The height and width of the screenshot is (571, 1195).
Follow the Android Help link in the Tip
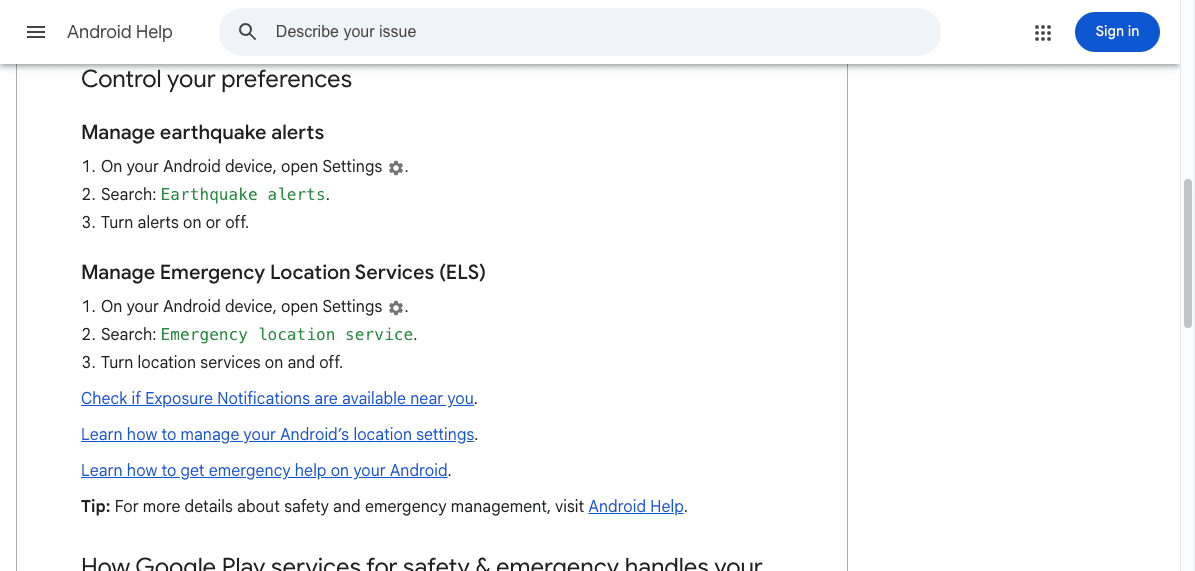pos(636,506)
